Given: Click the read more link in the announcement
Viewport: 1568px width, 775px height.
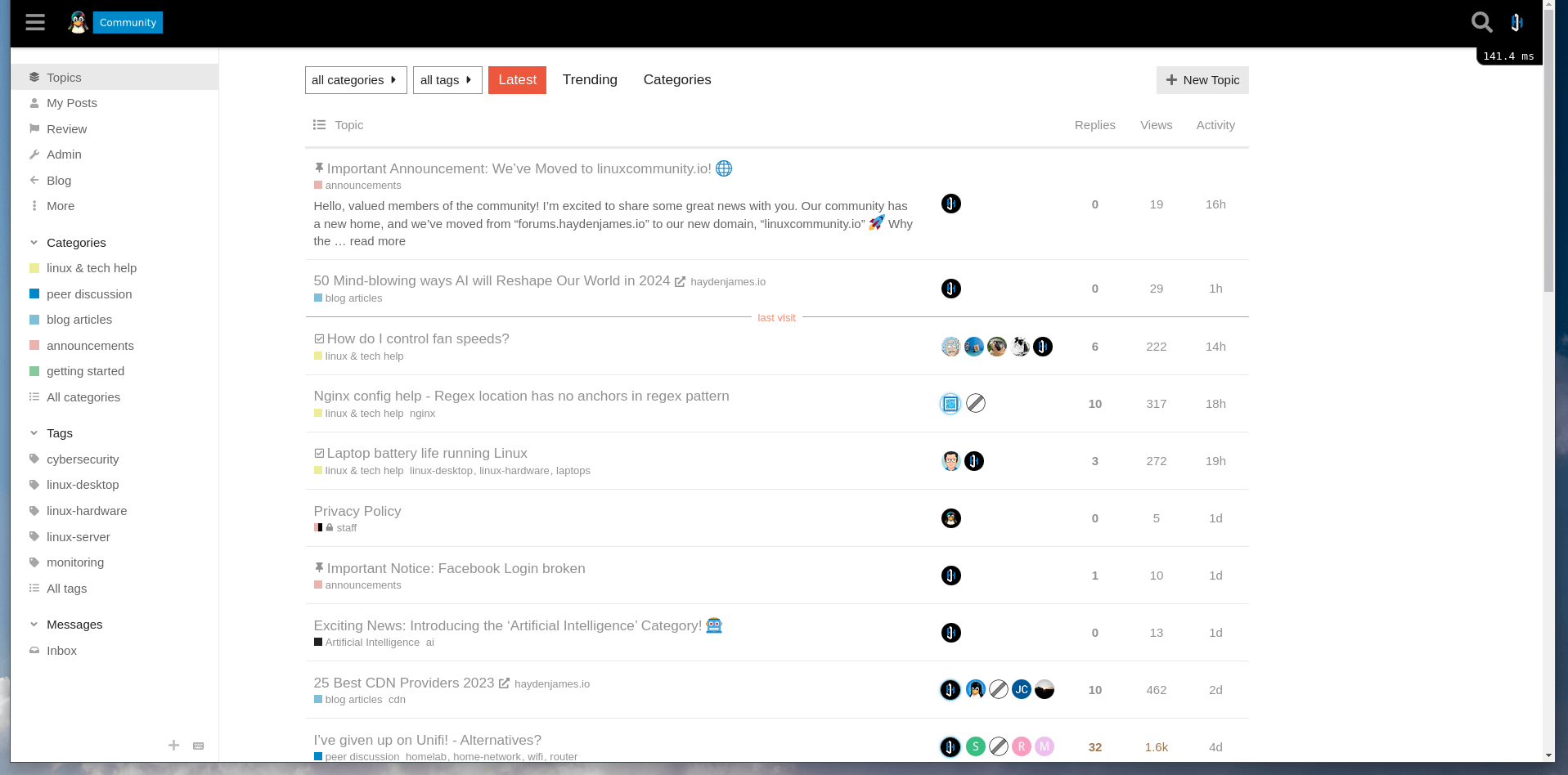Looking at the screenshot, I should tap(378, 240).
